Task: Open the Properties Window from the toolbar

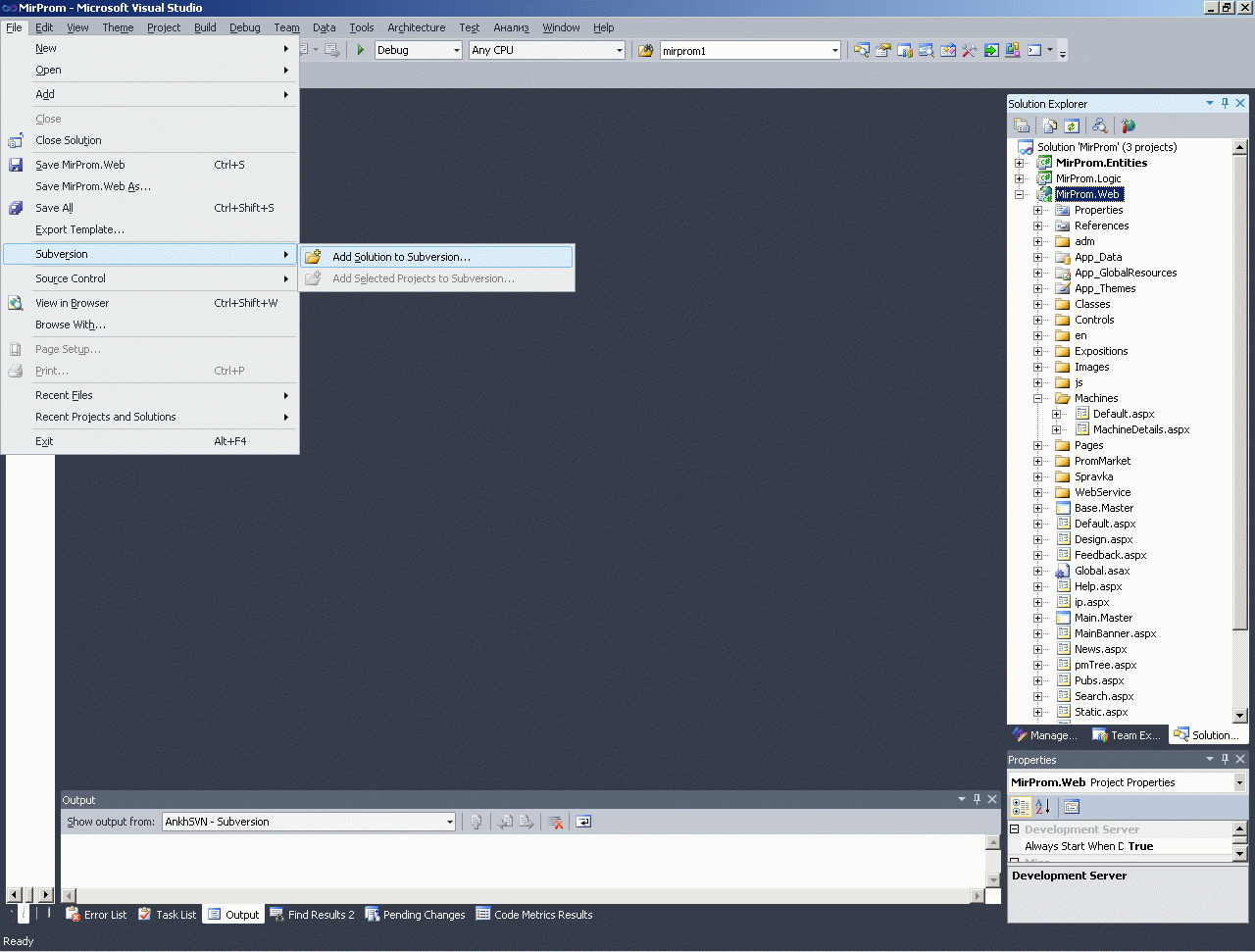Action: [883, 50]
